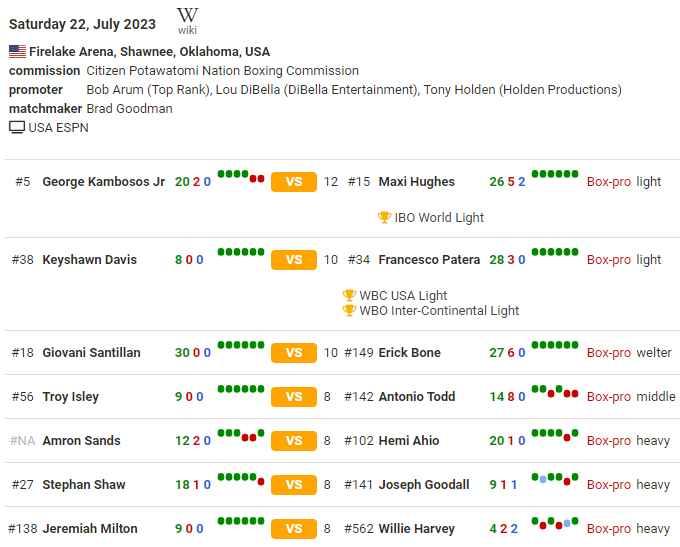Click the IBO World Light trophy icon
The height and width of the screenshot is (547, 680).
tap(384, 217)
